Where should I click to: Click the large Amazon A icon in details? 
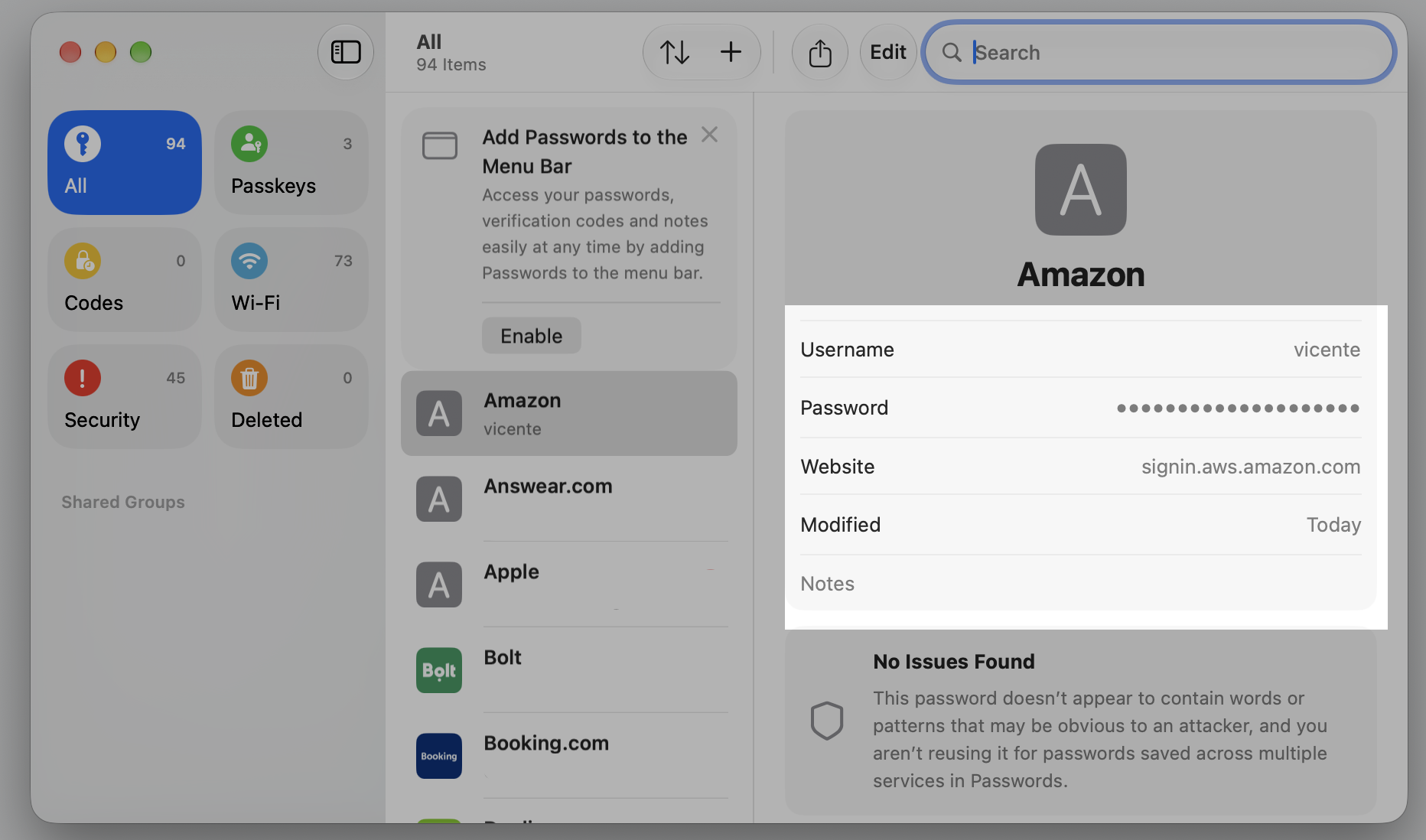click(x=1081, y=190)
